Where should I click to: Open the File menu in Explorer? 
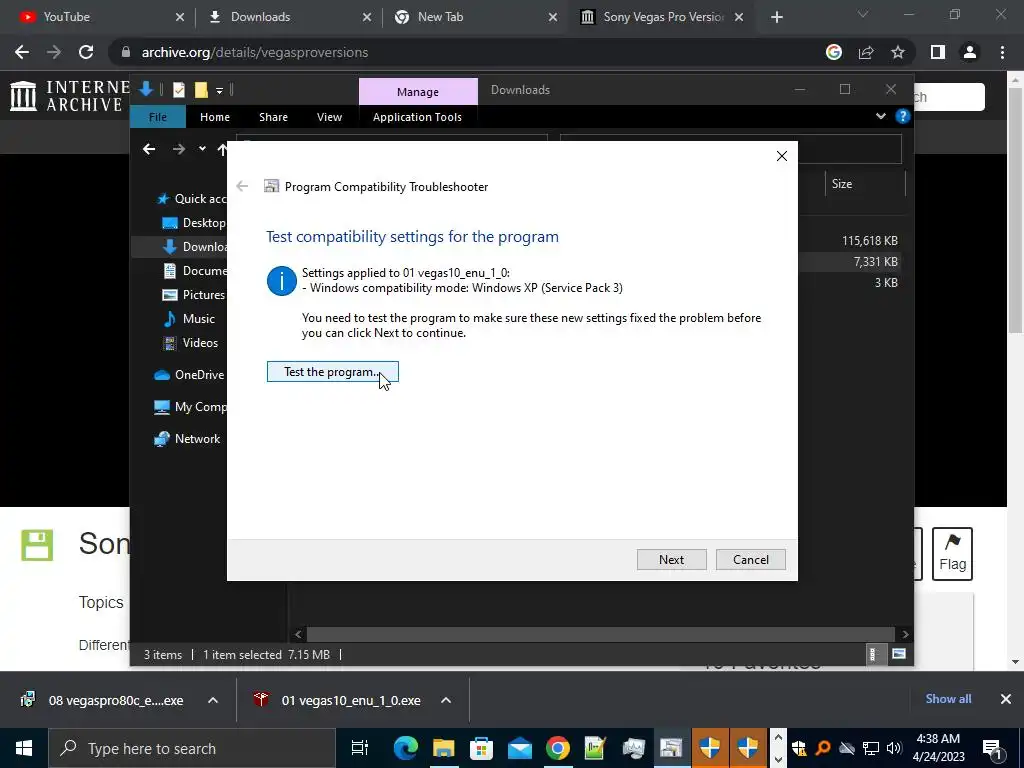pyautogui.click(x=157, y=117)
